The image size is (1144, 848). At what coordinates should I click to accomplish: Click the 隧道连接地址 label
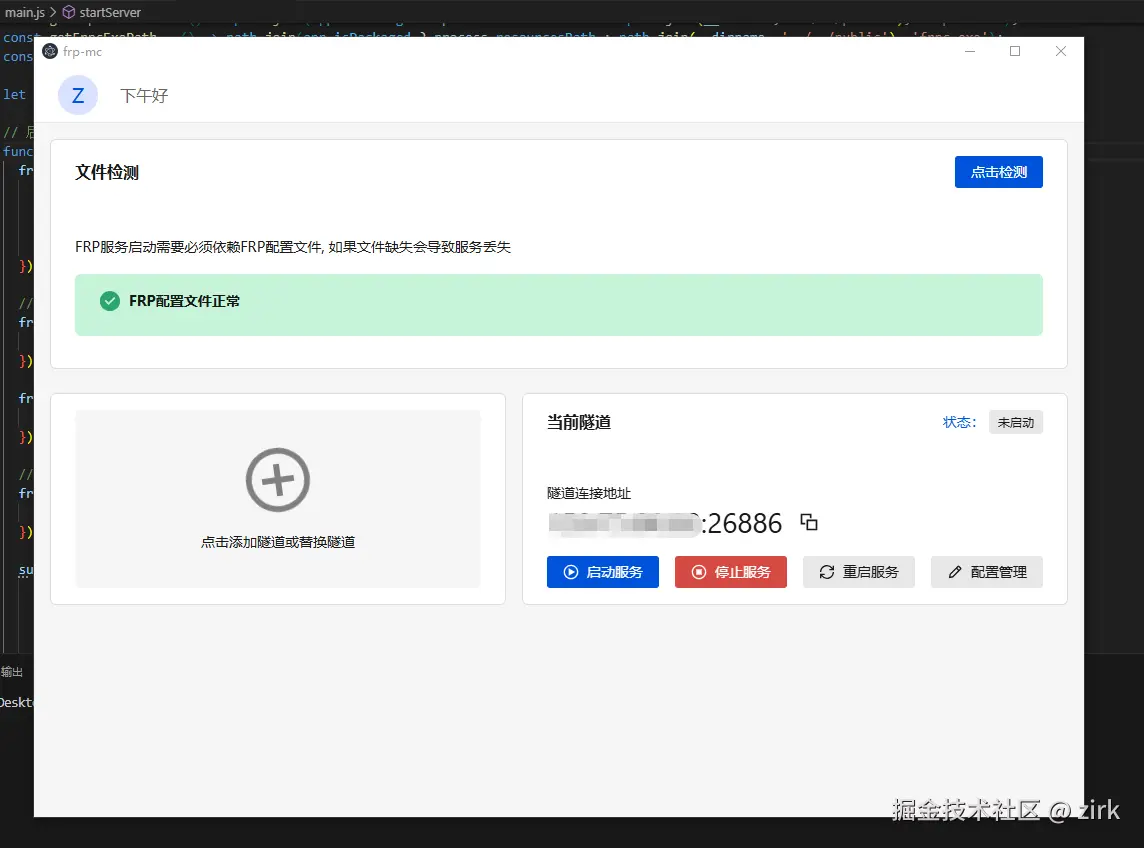tap(589, 493)
